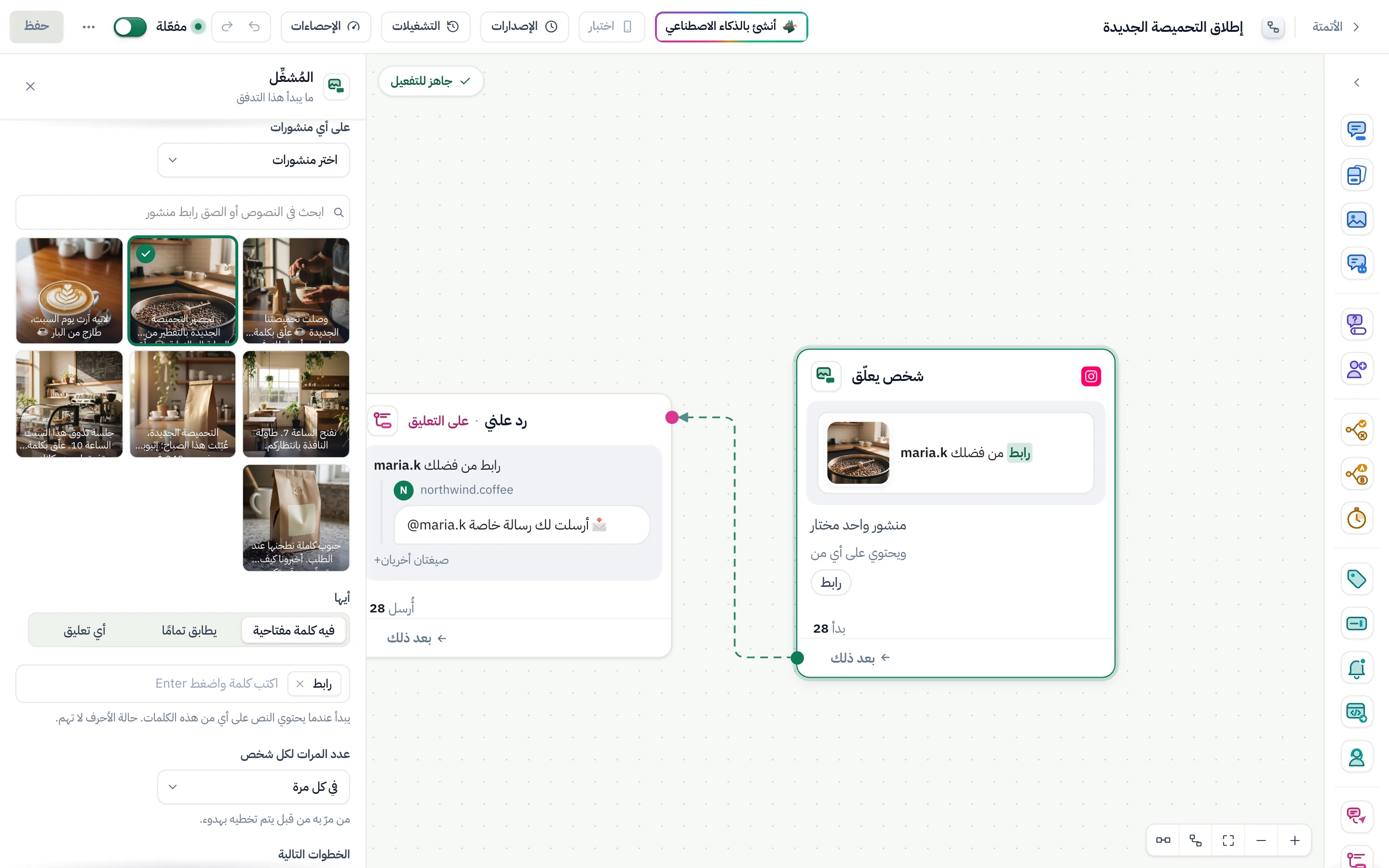Open the الإصدارات tab
Image resolution: width=1389 pixels, height=868 pixels.
tap(524, 27)
